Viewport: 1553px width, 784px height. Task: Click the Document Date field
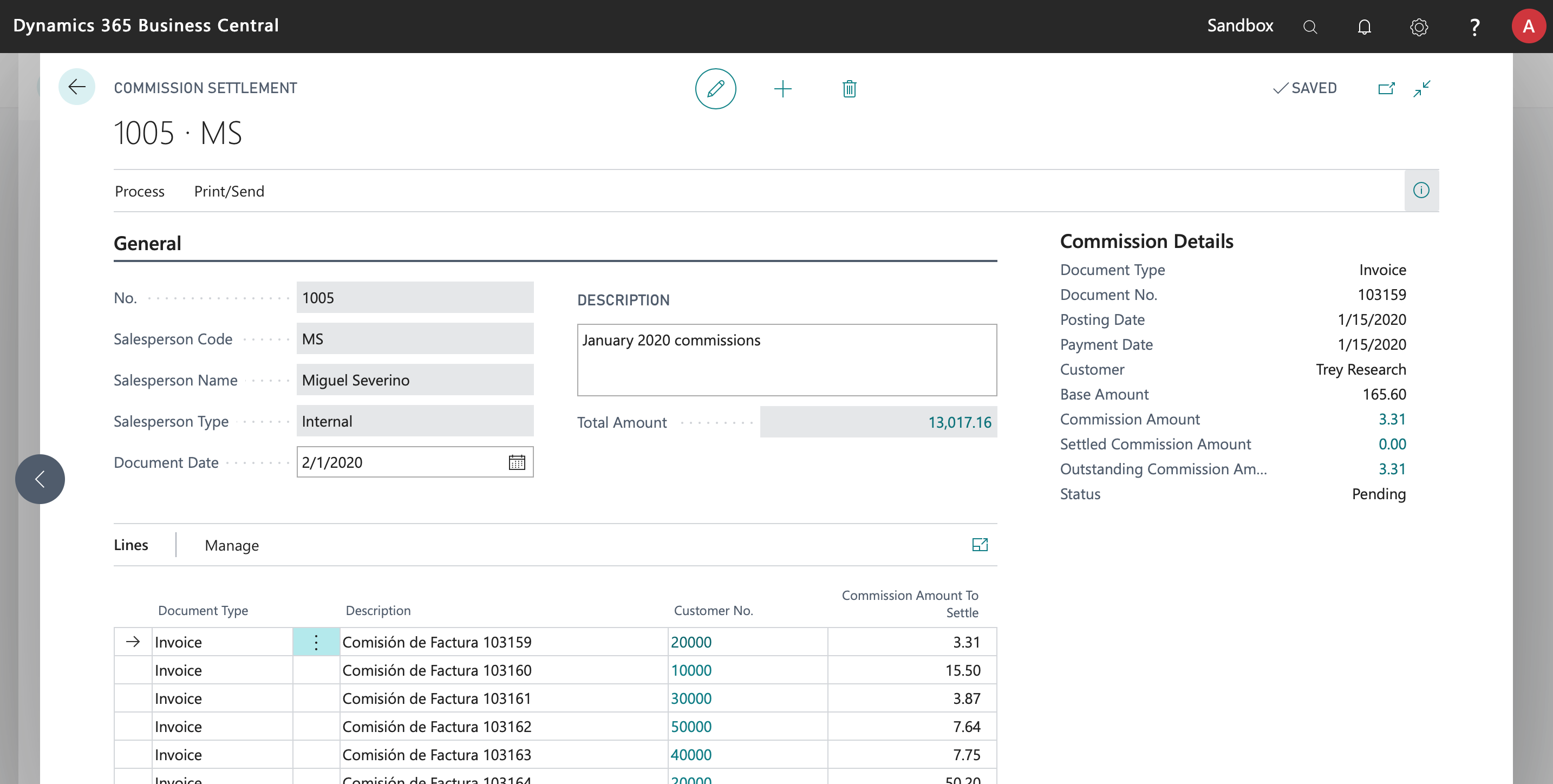pos(415,462)
